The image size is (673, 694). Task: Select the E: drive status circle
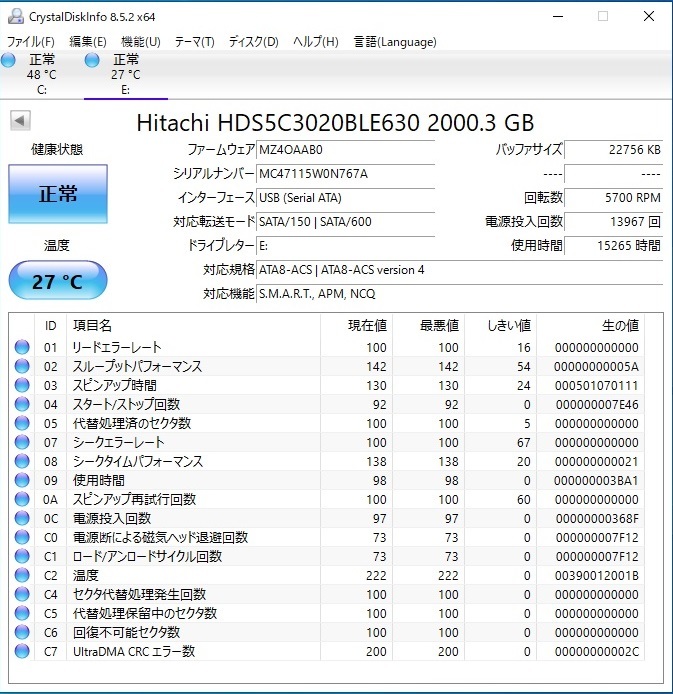(x=92, y=60)
